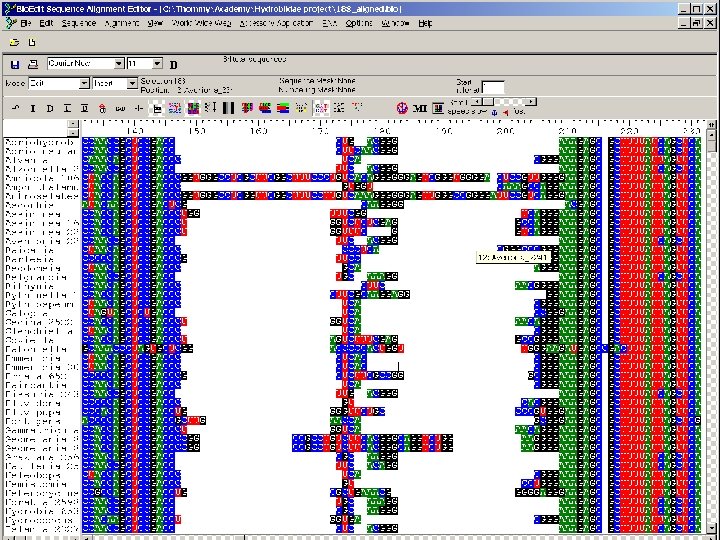Toggle the bold letter button beside font size
Screen dimensions: 720x540
tap(174, 65)
